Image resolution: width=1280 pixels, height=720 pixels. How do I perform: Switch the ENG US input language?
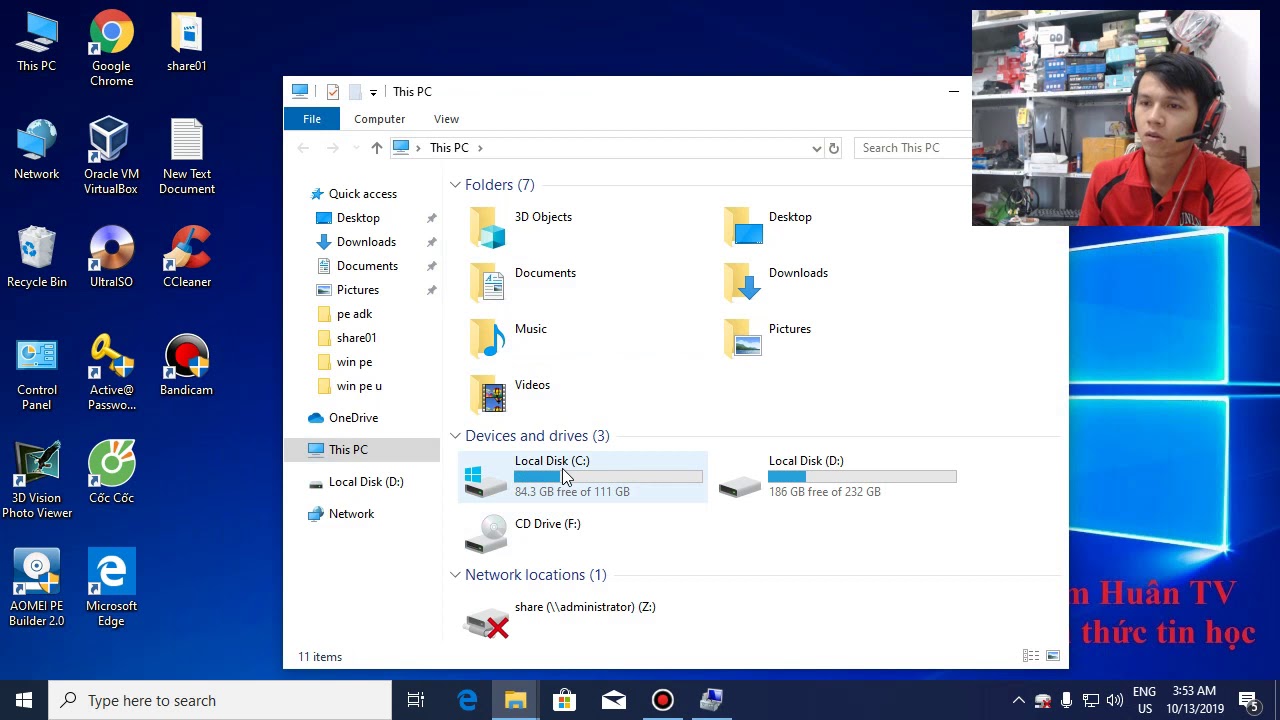[1144, 700]
